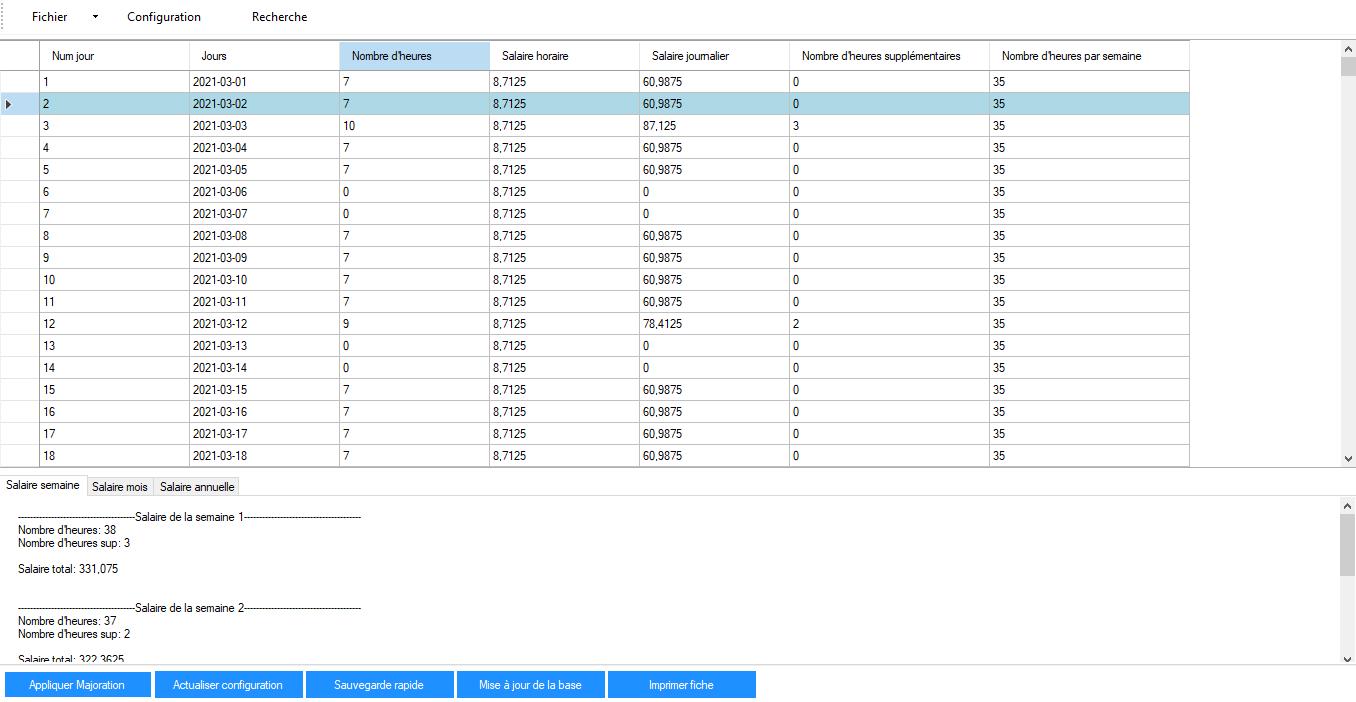The width and height of the screenshot is (1356, 702).
Task: Select Num jour cell 16
Action: pyautogui.click(x=114, y=412)
